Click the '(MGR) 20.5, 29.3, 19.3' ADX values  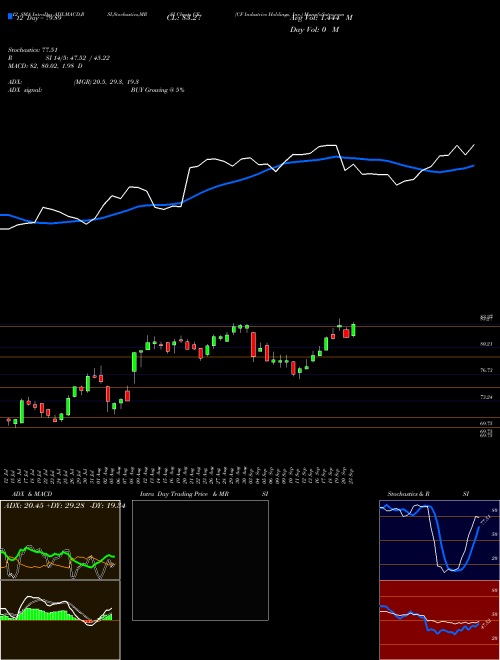coord(106,82)
